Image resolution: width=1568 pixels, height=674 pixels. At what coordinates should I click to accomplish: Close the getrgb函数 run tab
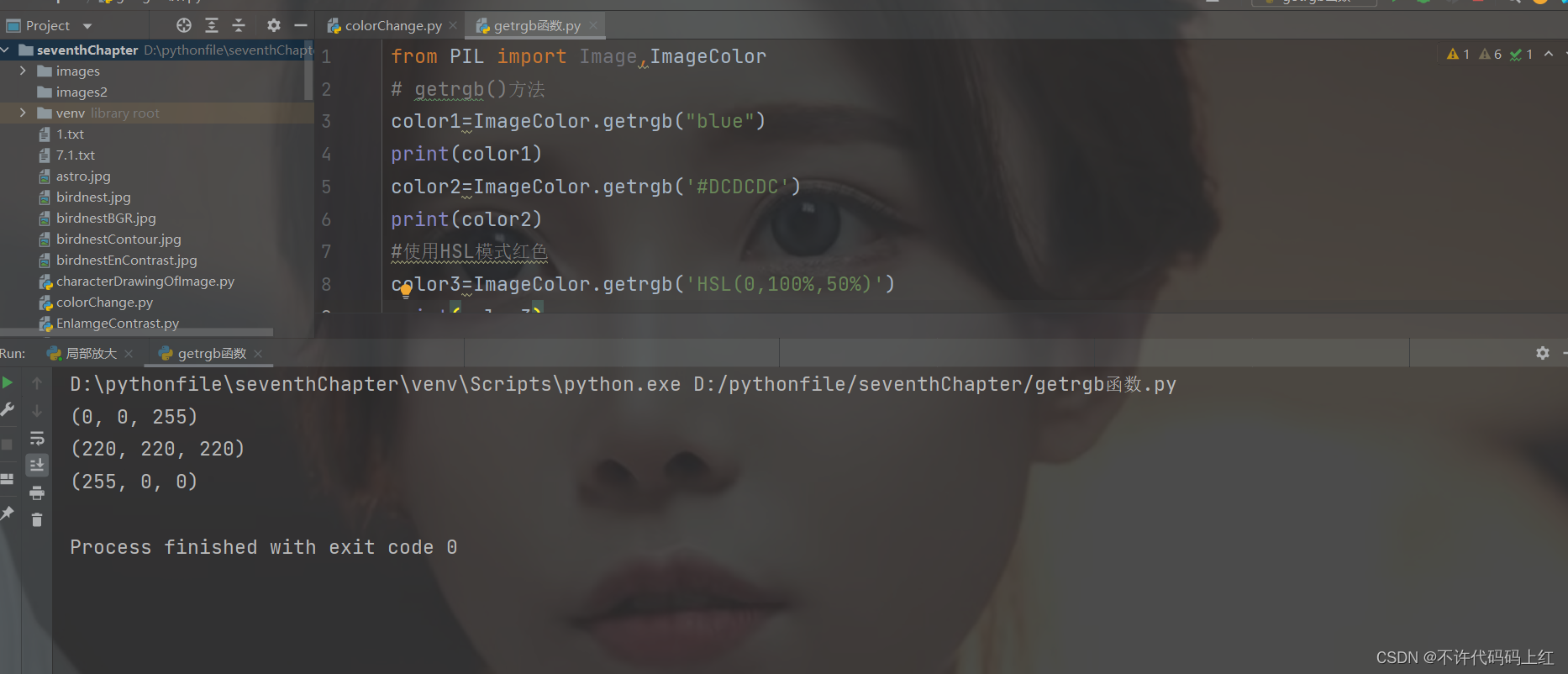coord(258,354)
